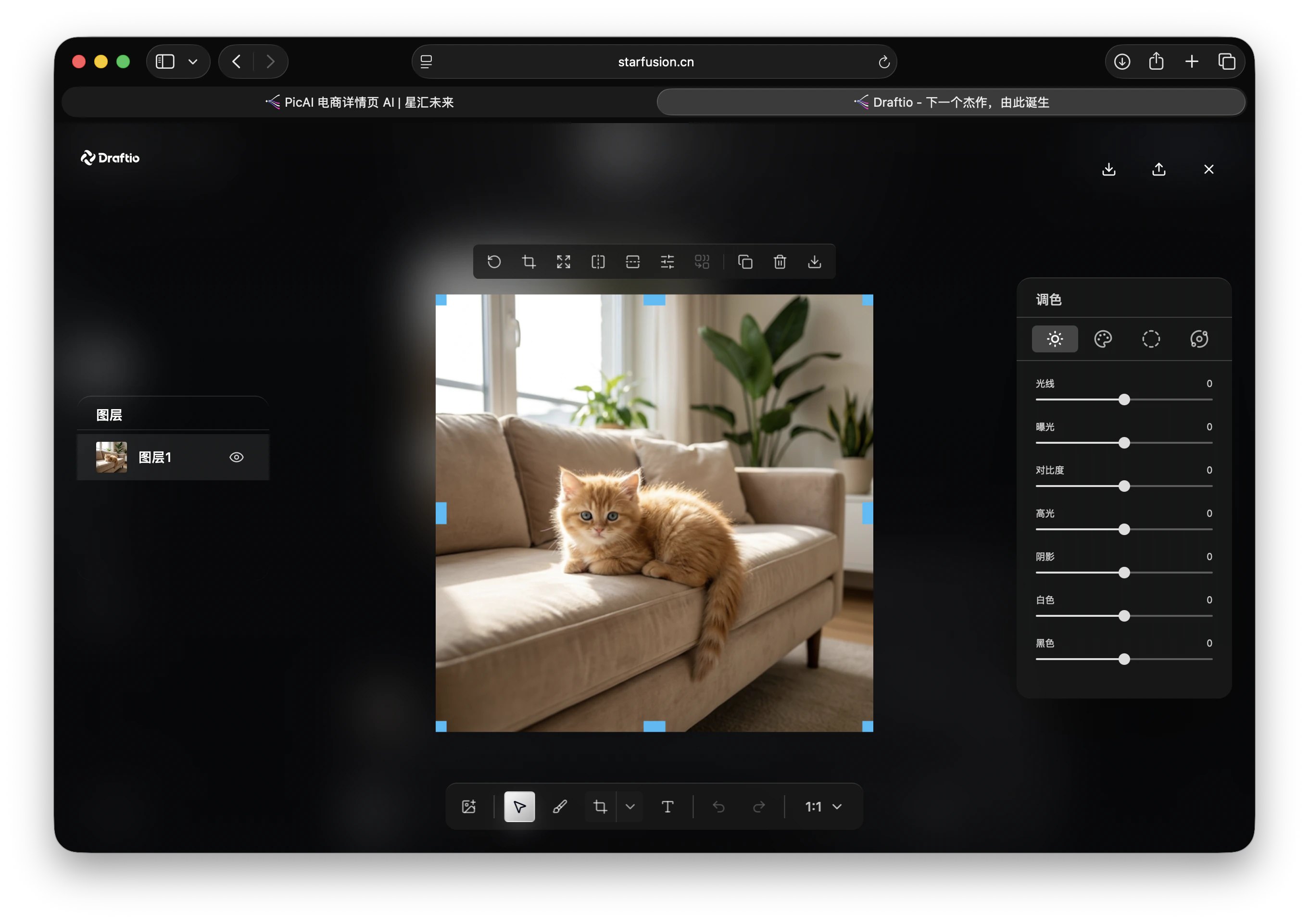Click the add image icon in bottom toolbar
The image size is (1309, 924).
469,807
